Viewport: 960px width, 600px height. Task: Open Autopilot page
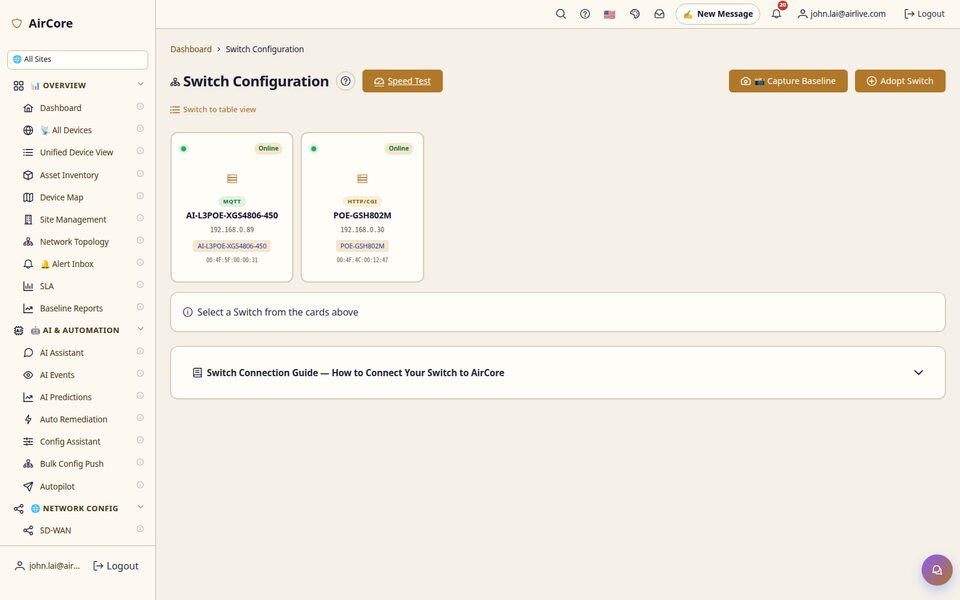pyautogui.click(x=57, y=487)
